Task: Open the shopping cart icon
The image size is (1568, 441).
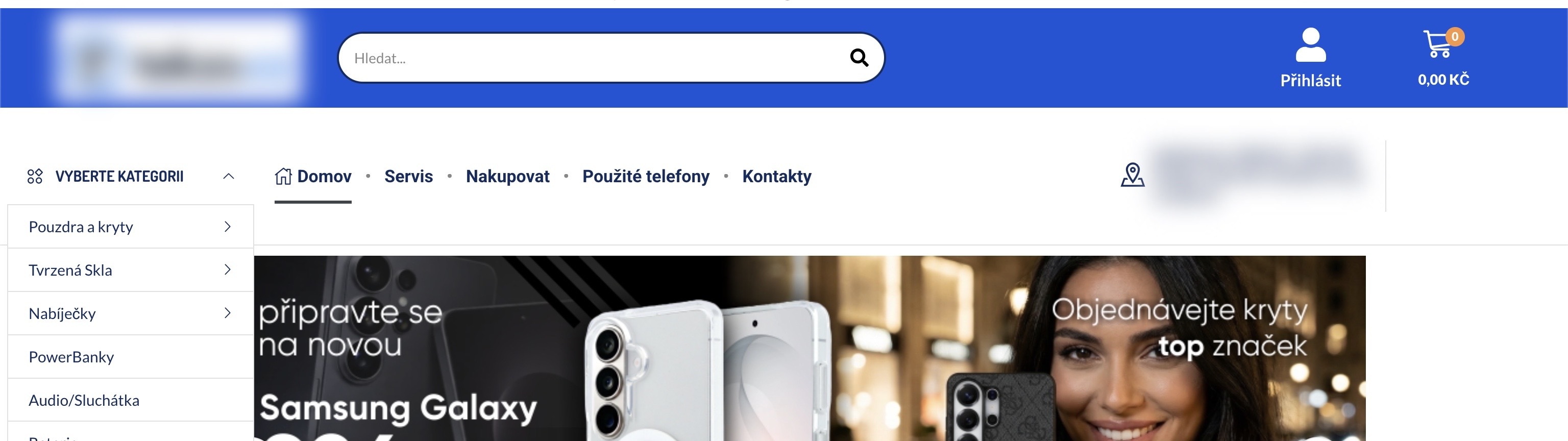Action: tap(1438, 44)
